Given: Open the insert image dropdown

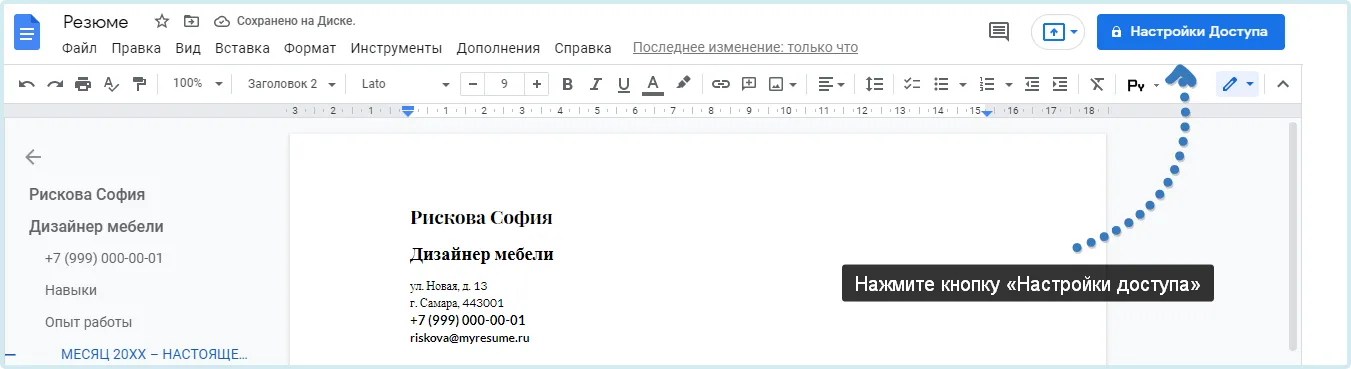Looking at the screenshot, I should (x=782, y=84).
